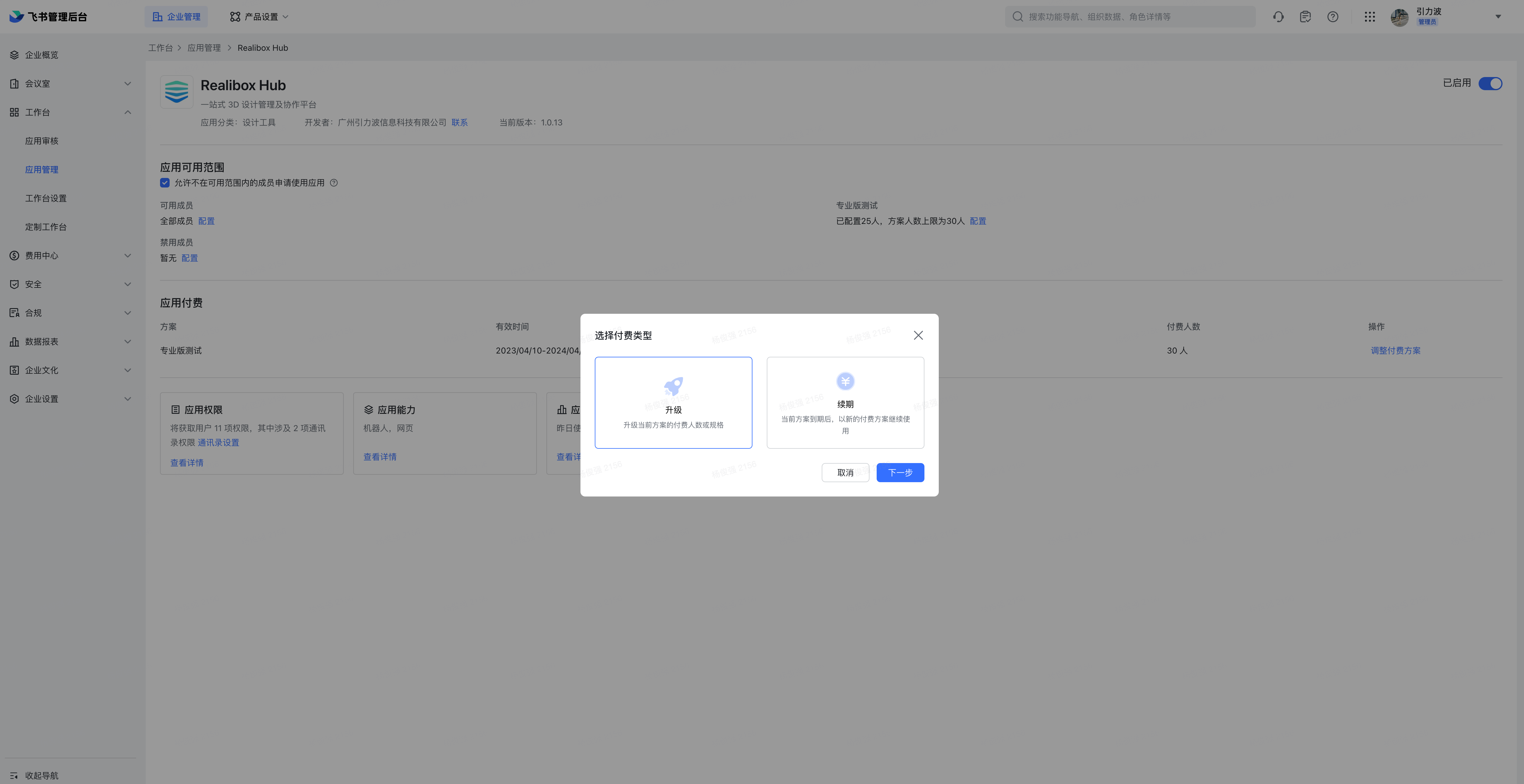
Task: Click the search magnifier icon
Action: point(1018,16)
